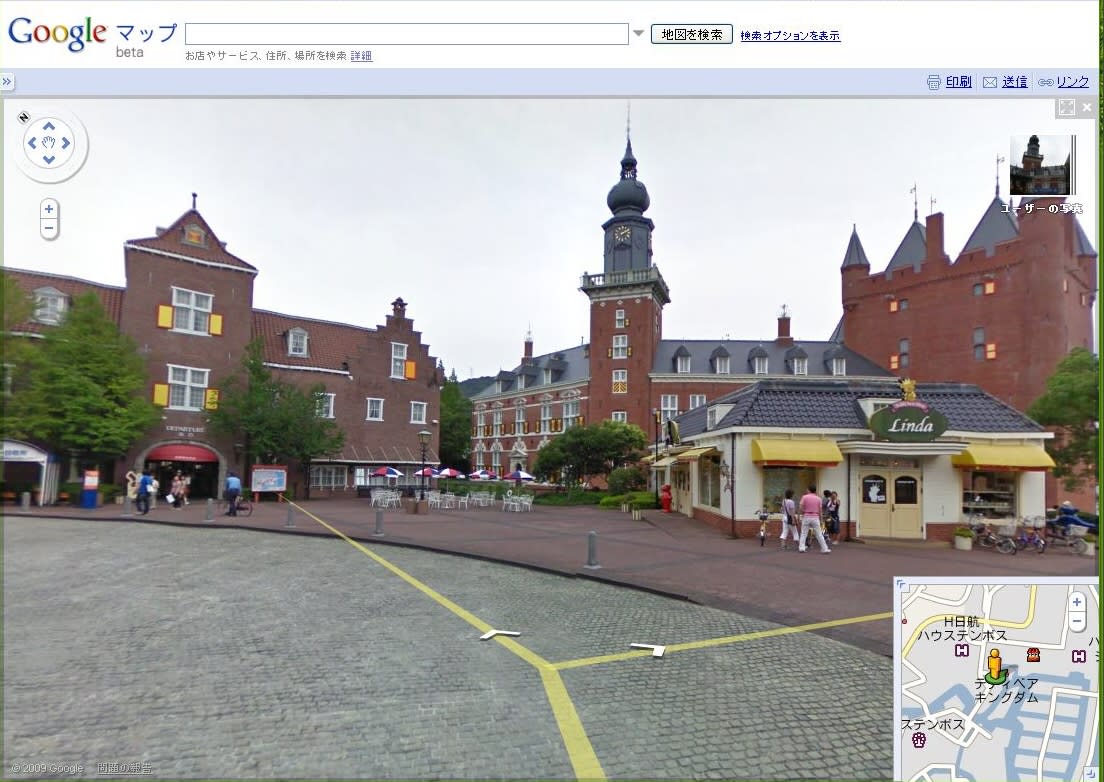Open the user photo thumbnail
The height and width of the screenshot is (782, 1104).
(1040, 165)
